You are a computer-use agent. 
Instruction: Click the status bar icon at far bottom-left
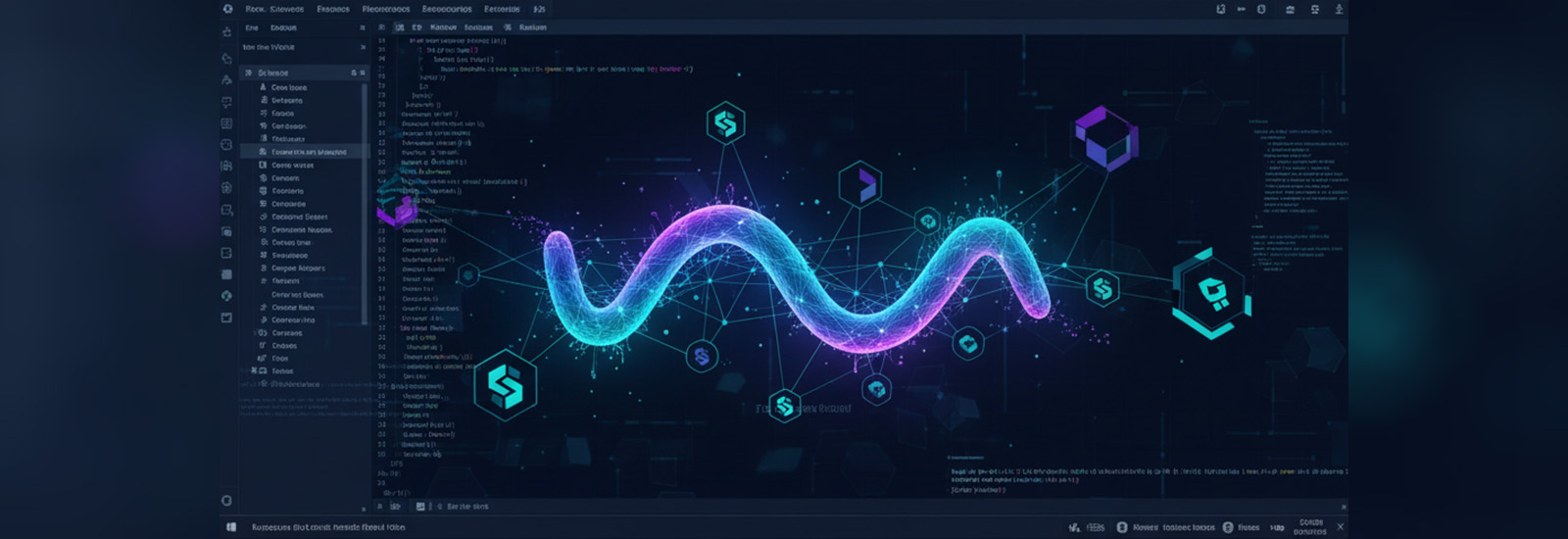click(x=232, y=527)
